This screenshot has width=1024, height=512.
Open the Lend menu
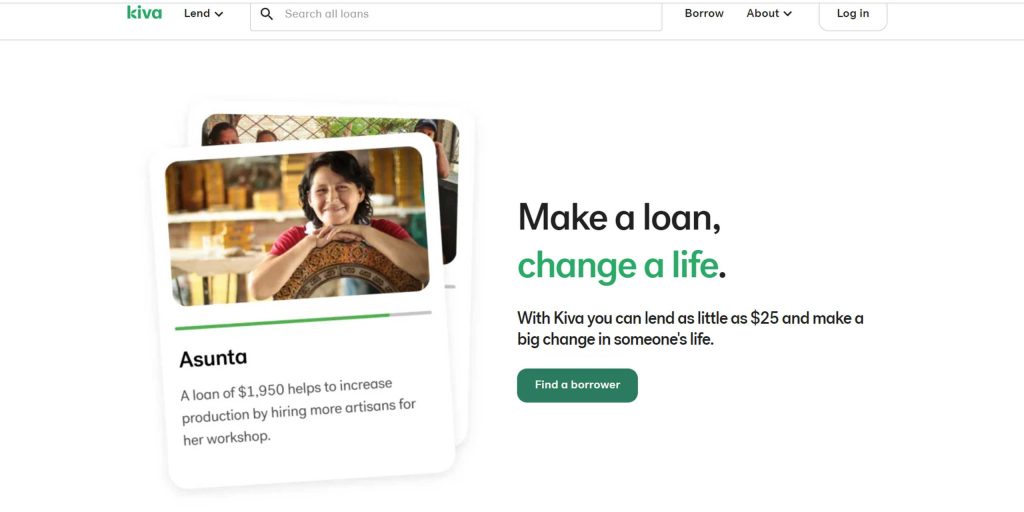tap(203, 13)
